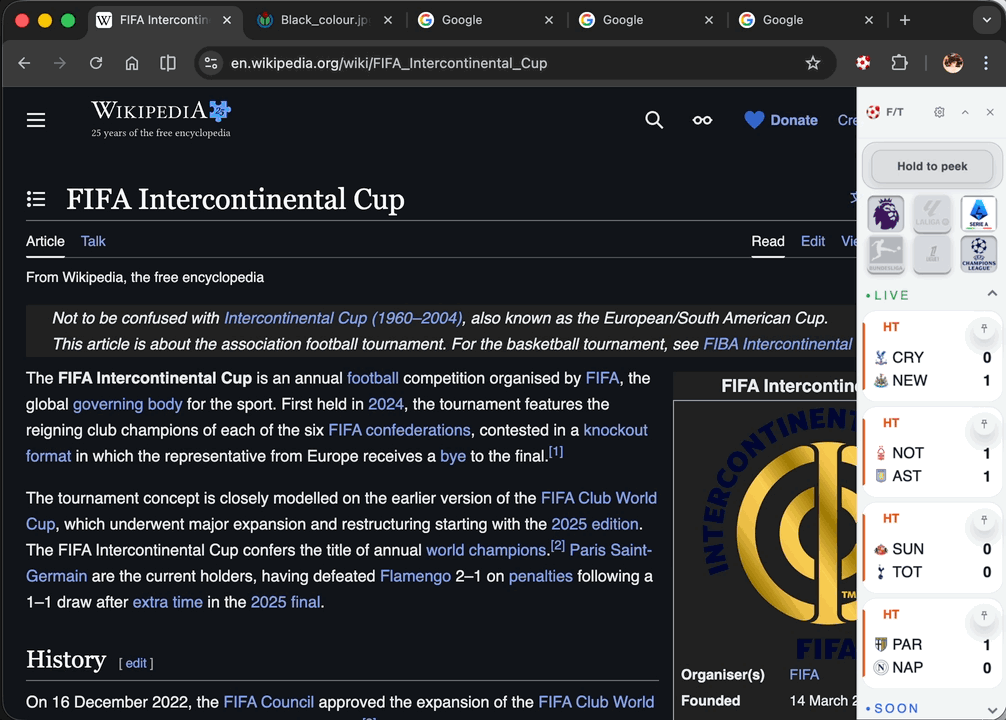Image resolution: width=1006 pixels, height=720 pixels.
Task: Toggle the Bundesliga league filter
Action: (886, 255)
